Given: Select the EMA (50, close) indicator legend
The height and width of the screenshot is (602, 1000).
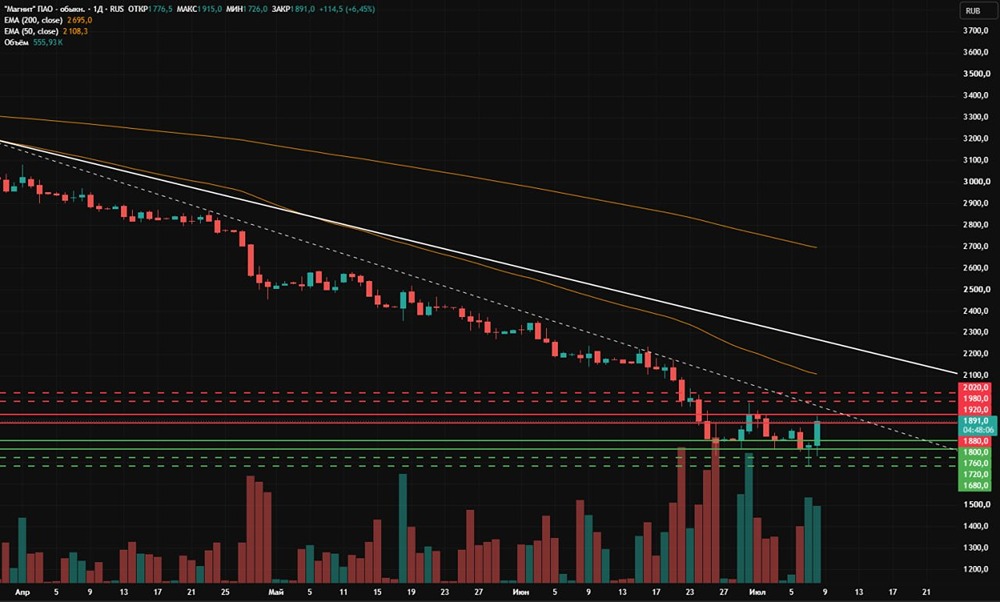Looking at the screenshot, I should (31, 31).
